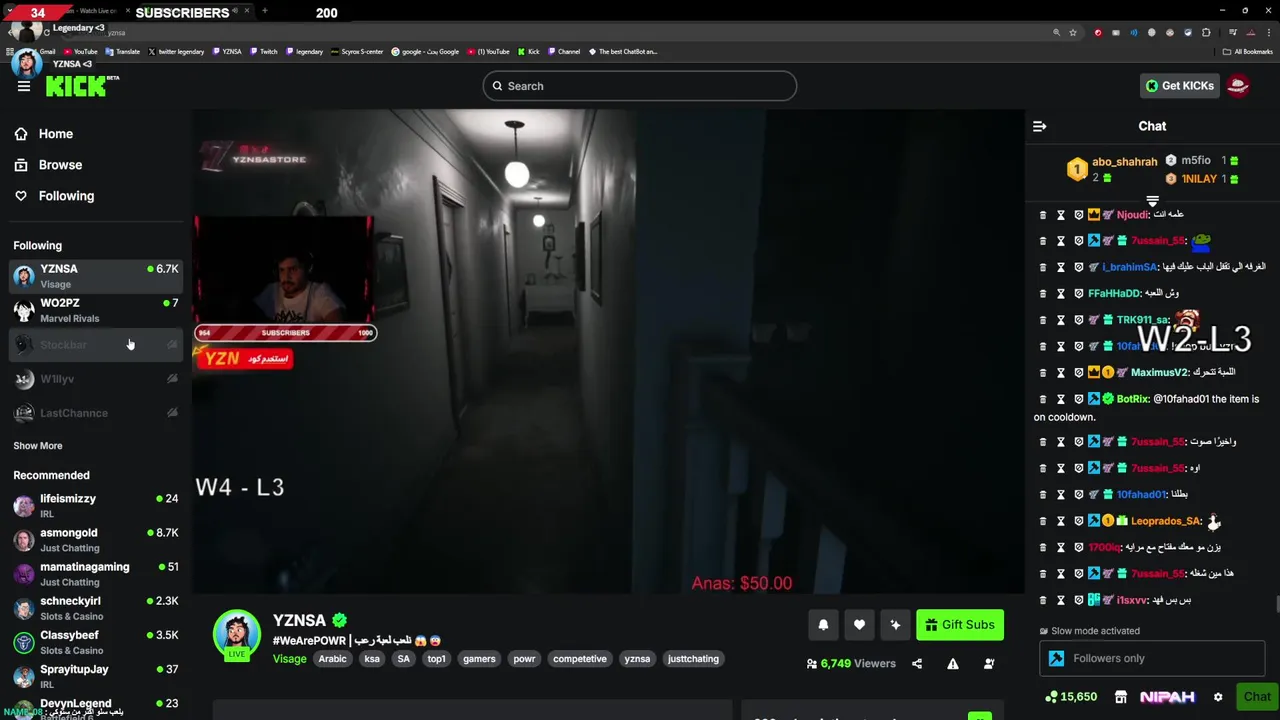Click into the Search field
The height and width of the screenshot is (720, 1280).
[640, 86]
